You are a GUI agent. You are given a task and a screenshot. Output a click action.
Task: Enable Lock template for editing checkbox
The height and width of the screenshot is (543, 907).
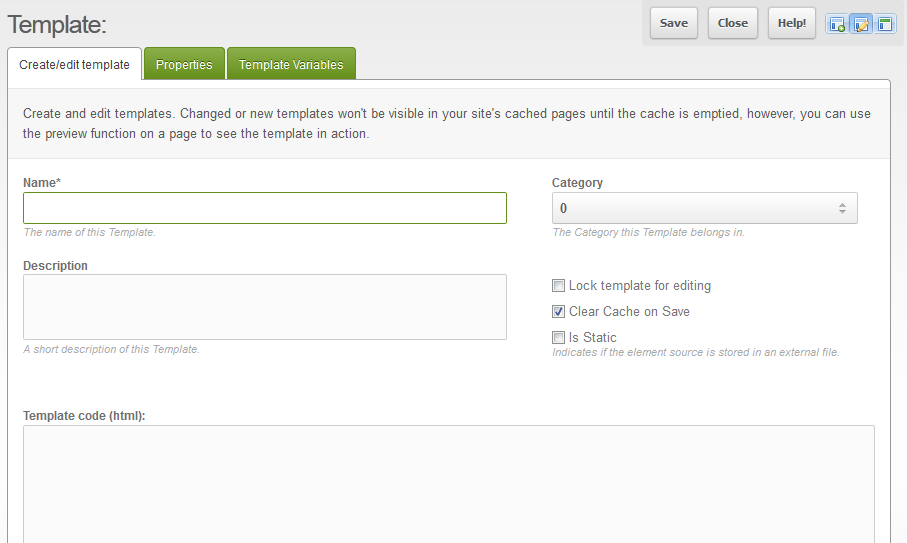pyautogui.click(x=559, y=286)
